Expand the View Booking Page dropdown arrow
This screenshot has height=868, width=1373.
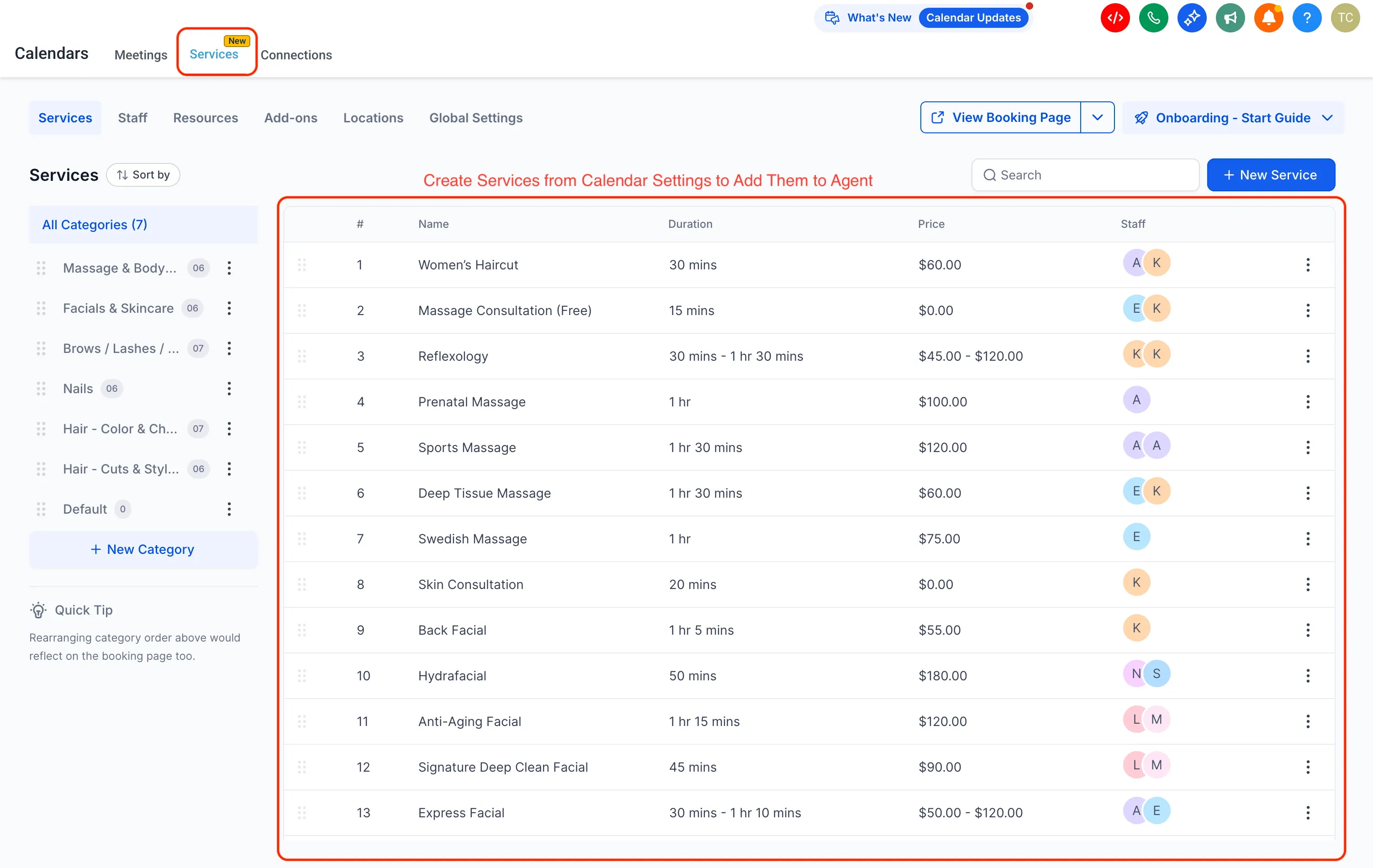pyautogui.click(x=1098, y=117)
